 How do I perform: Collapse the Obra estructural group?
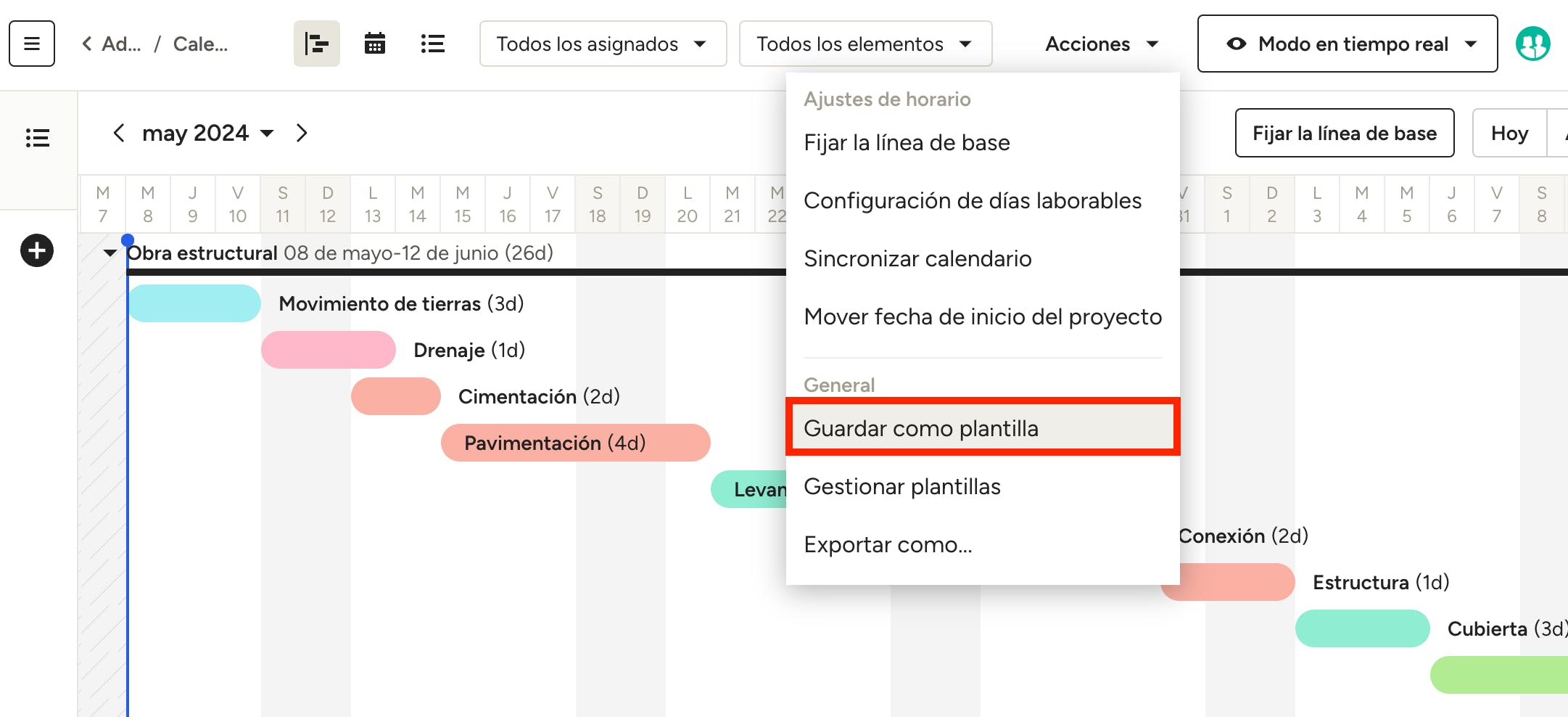(110, 253)
